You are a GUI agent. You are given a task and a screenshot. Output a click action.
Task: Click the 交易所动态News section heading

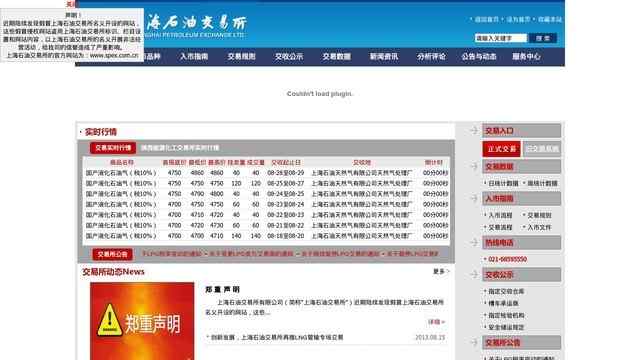[113, 272]
